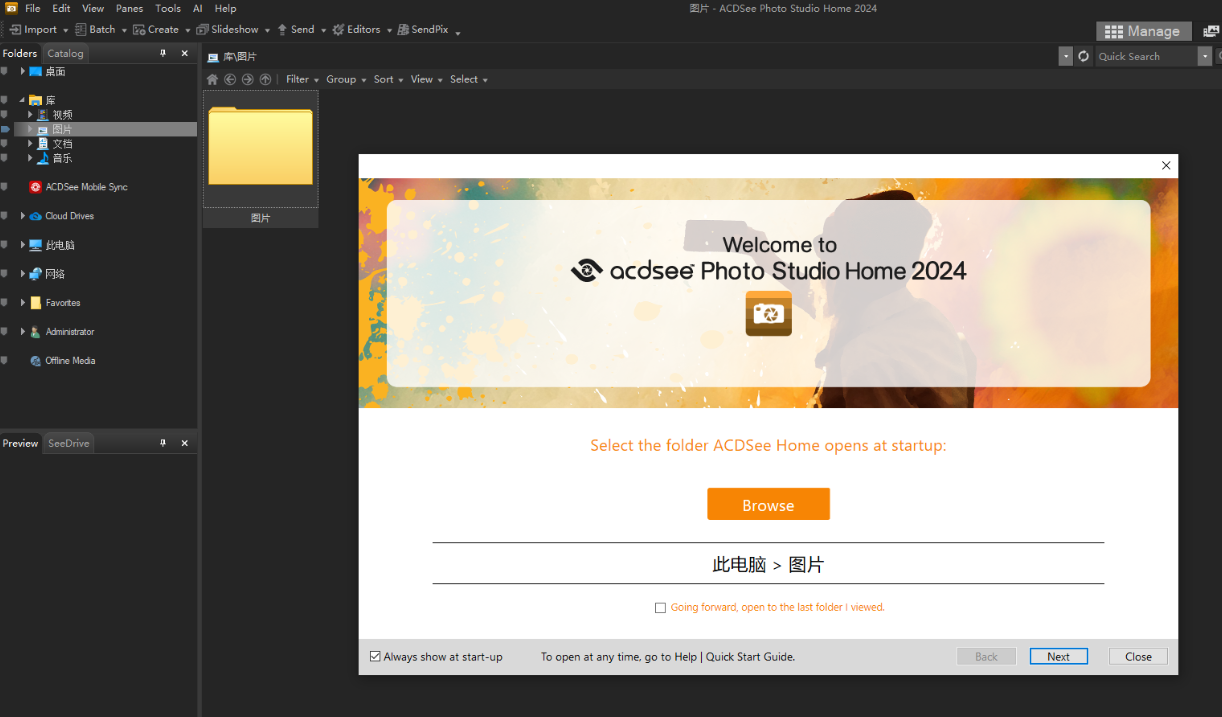Select the 图片 folder thumbnail
The image size is (1222, 717).
(260, 150)
